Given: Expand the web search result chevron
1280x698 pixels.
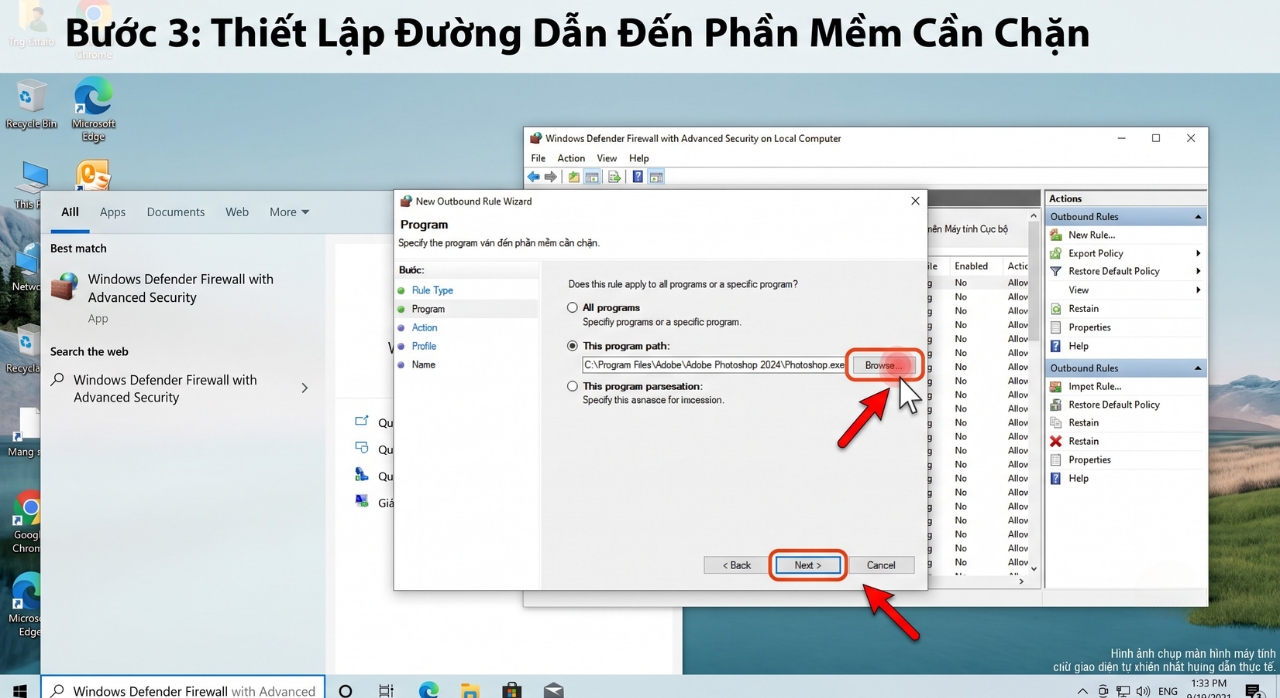Looking at the screenshot, I should [305, 388].
